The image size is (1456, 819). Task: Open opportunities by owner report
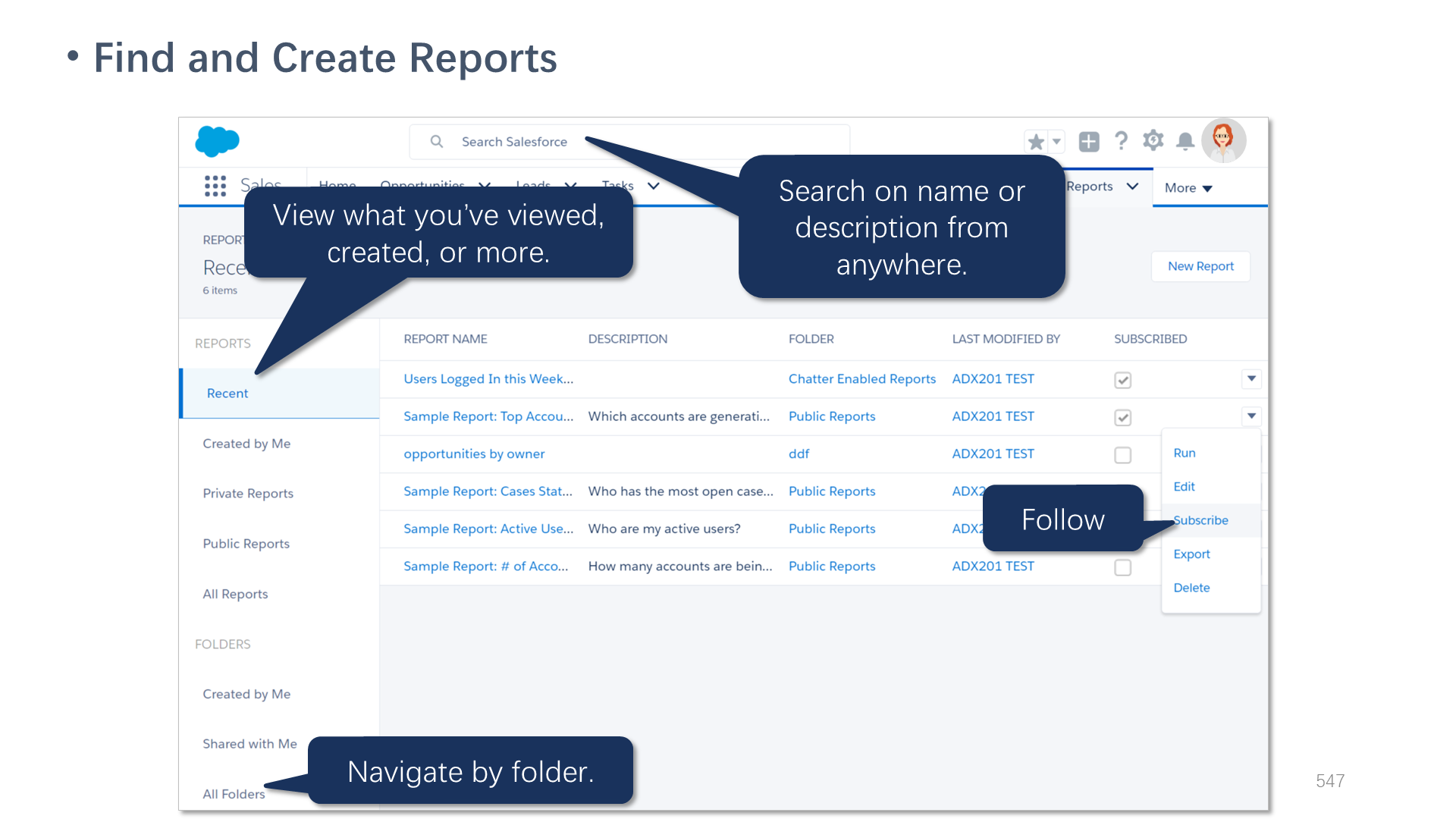tap(474, 453)
